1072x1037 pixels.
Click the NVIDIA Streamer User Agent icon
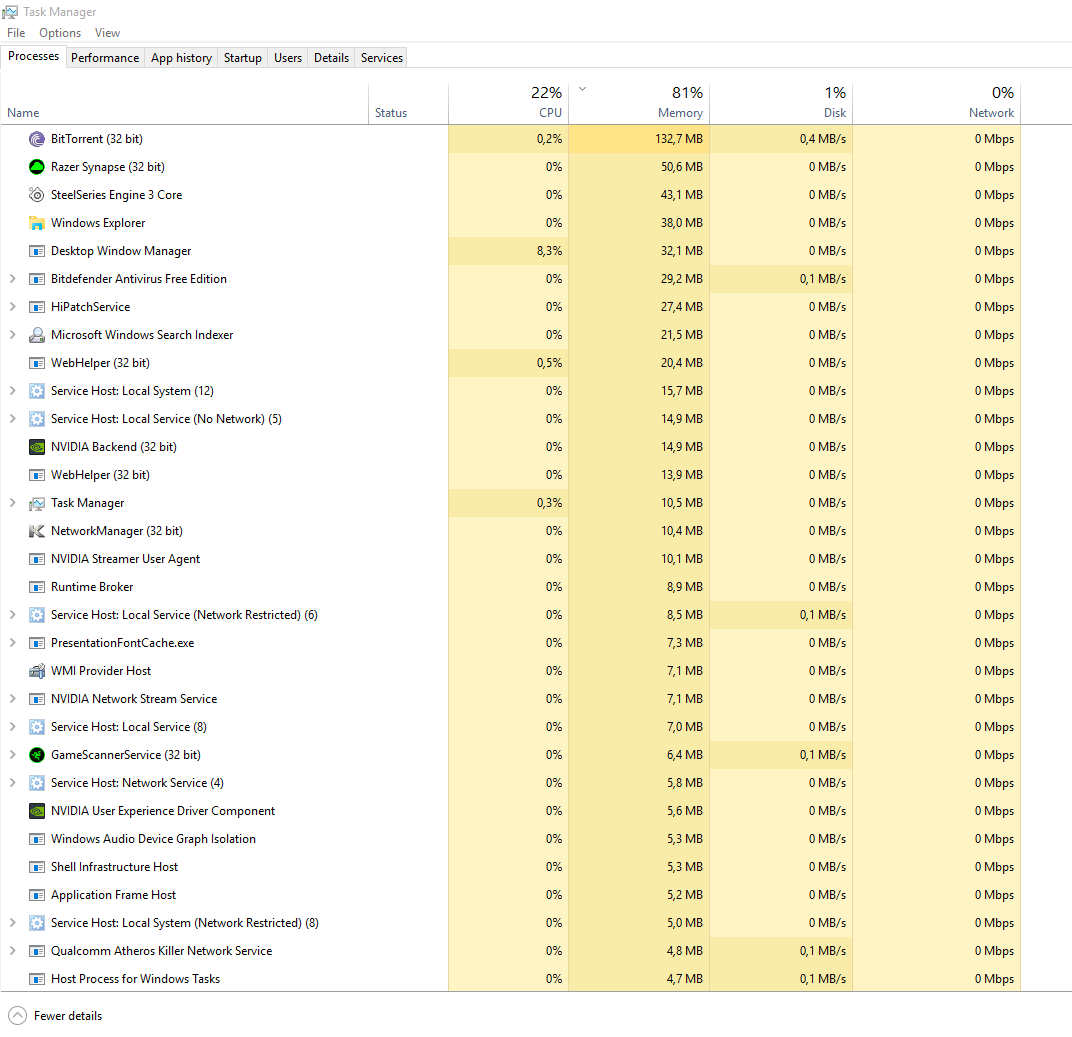point(37,560)
